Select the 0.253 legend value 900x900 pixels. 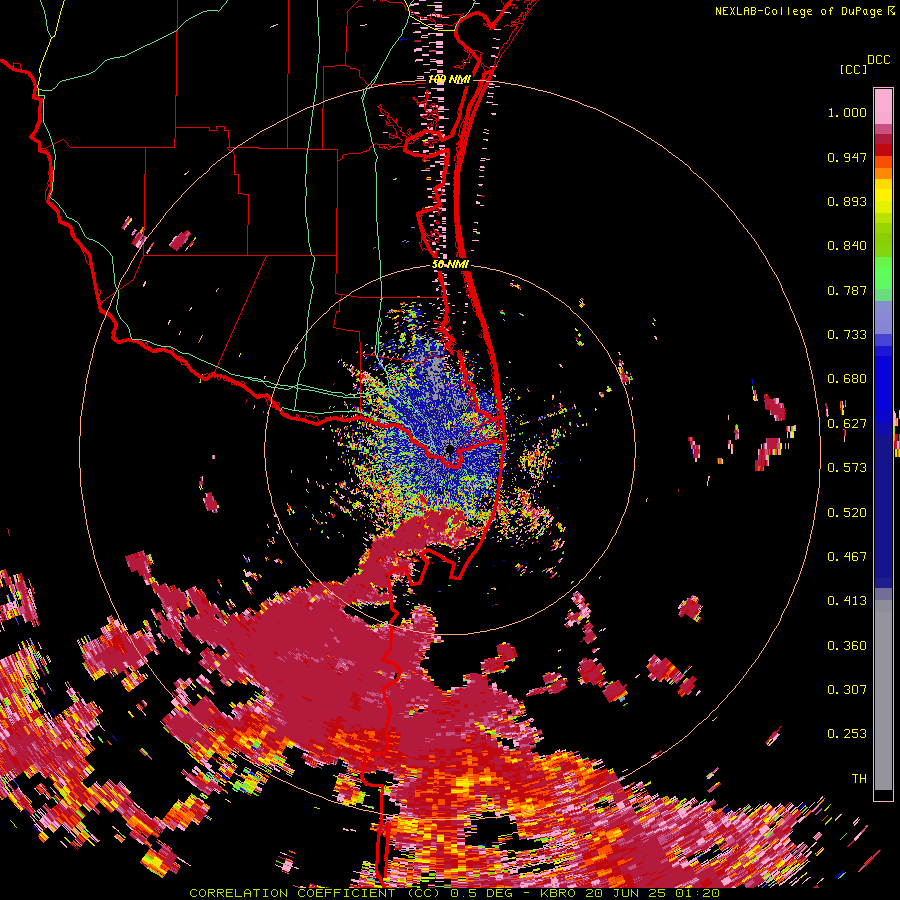(847, 734)
